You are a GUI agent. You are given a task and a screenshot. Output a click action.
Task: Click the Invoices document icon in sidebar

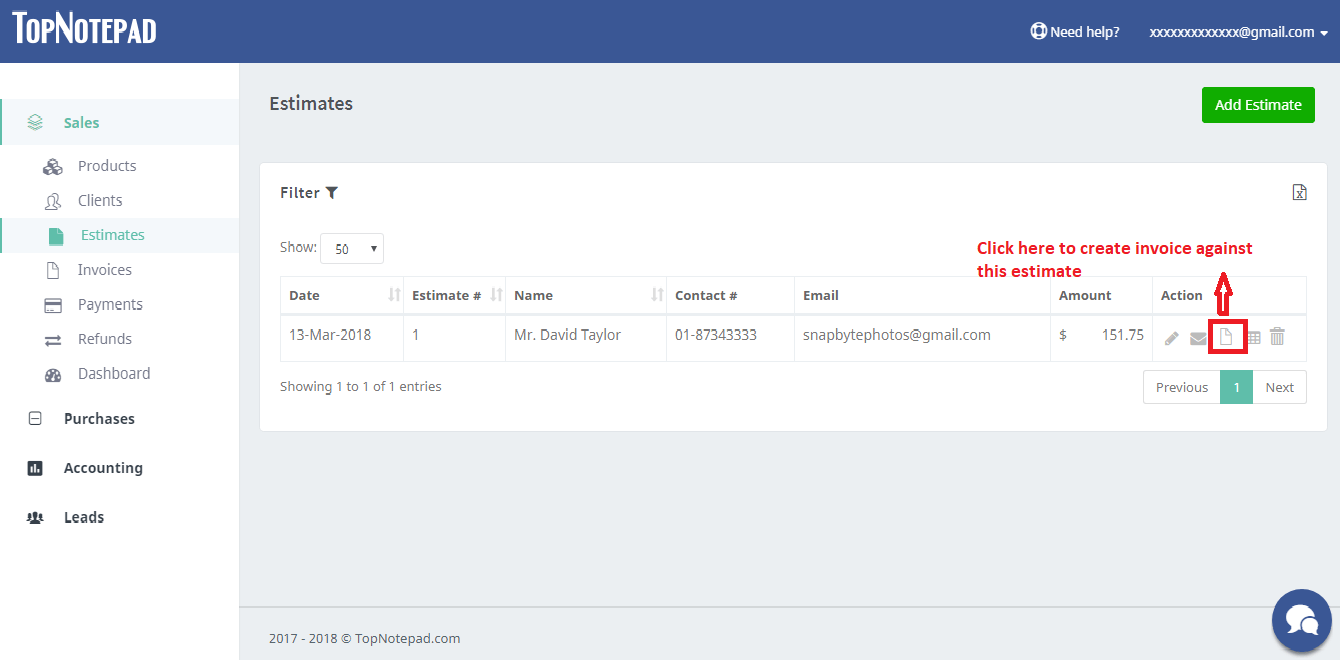[x=54, y=270]
